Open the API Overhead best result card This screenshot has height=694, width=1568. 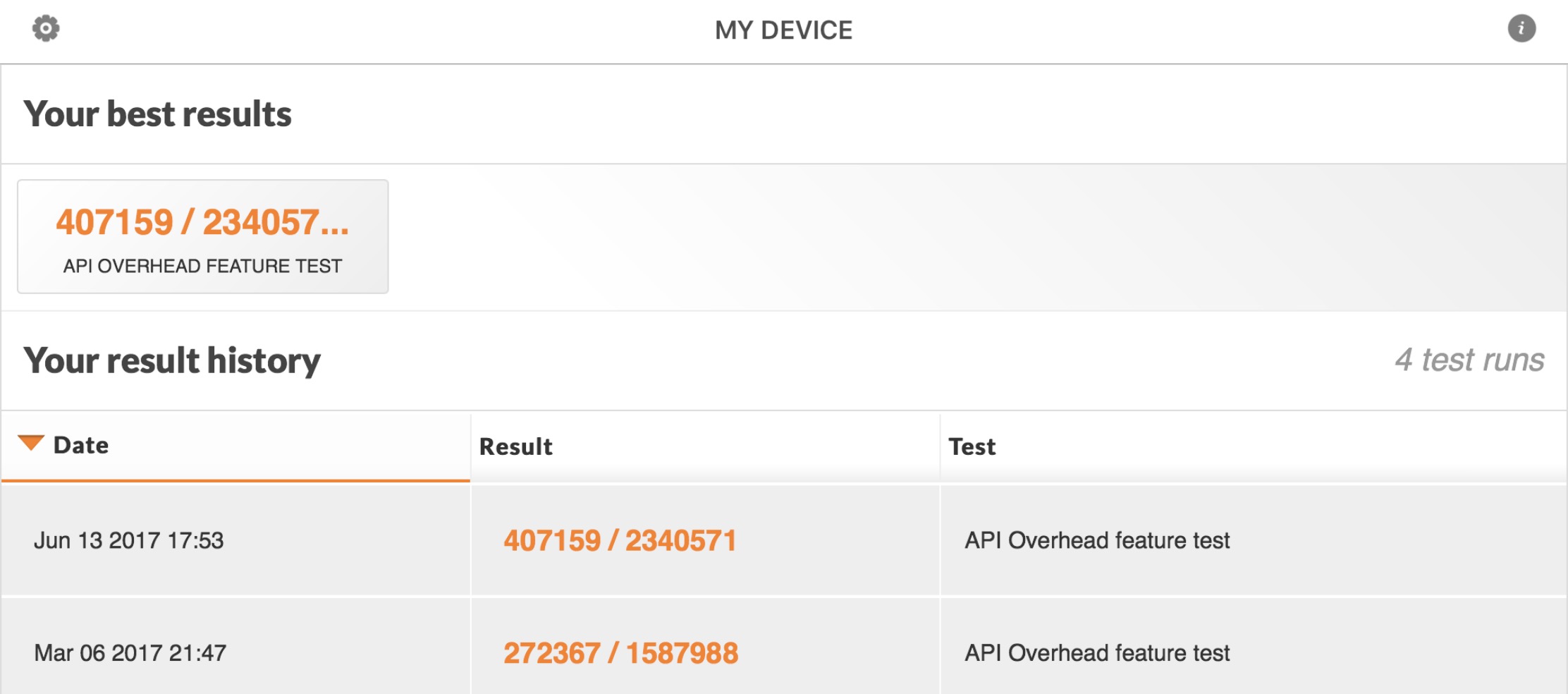203,236
